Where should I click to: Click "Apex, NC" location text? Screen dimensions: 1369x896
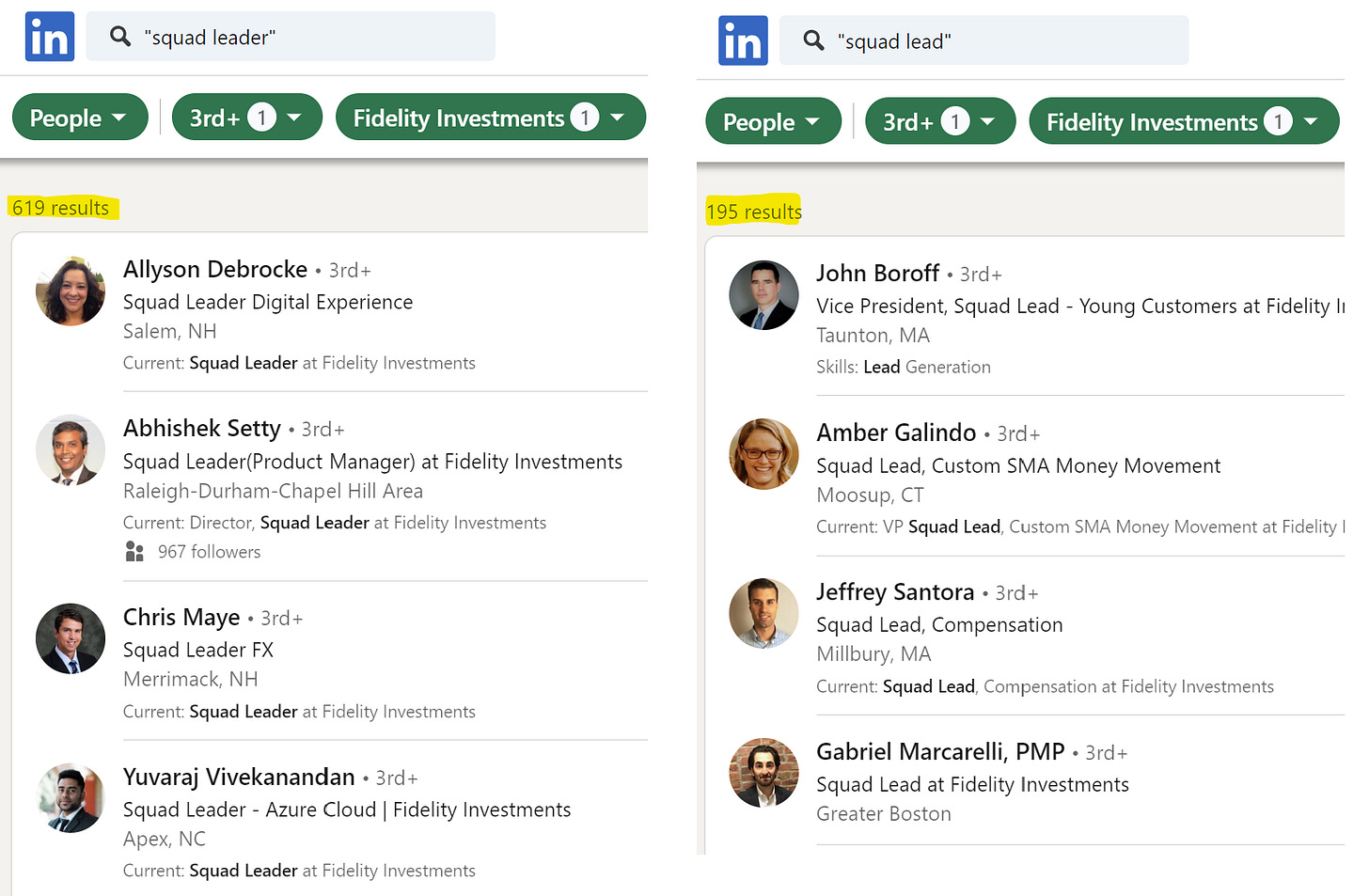click(165, 839)
